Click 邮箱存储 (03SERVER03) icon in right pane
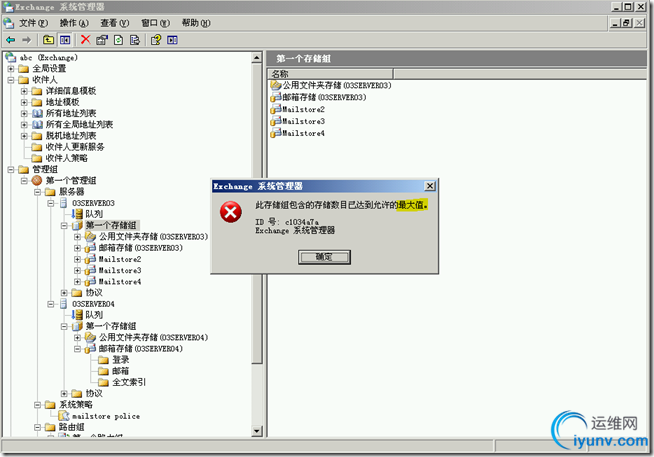This screenshot has height=457, width=654. (276, 97)
